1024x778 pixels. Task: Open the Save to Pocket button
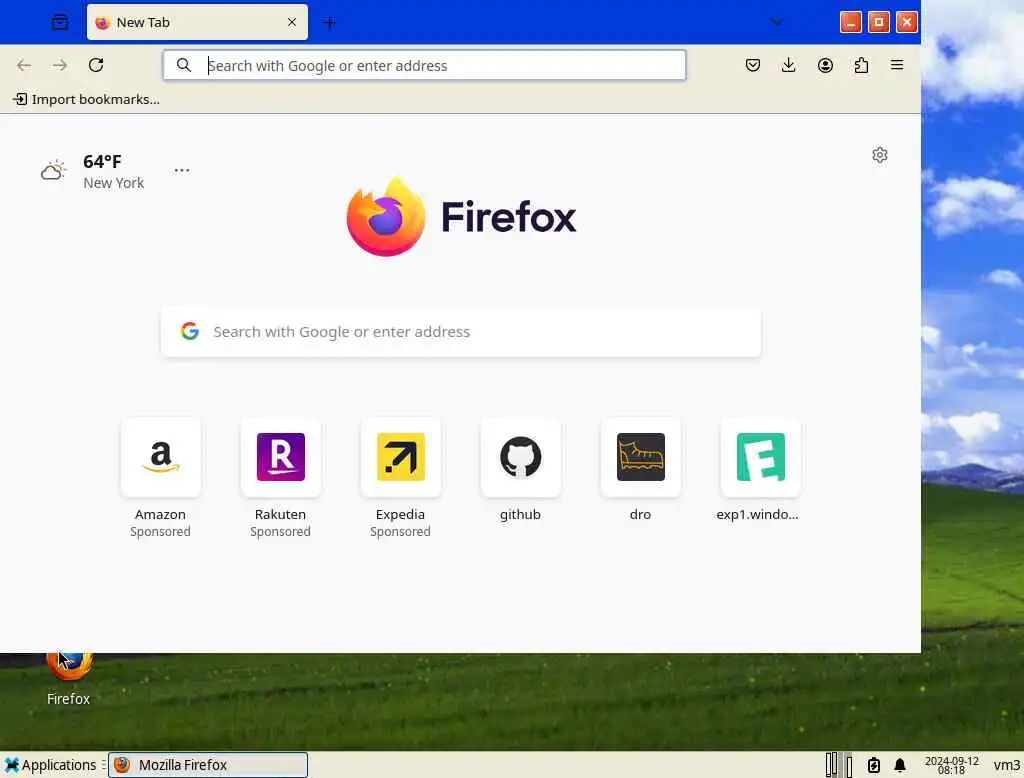(753, 65)
